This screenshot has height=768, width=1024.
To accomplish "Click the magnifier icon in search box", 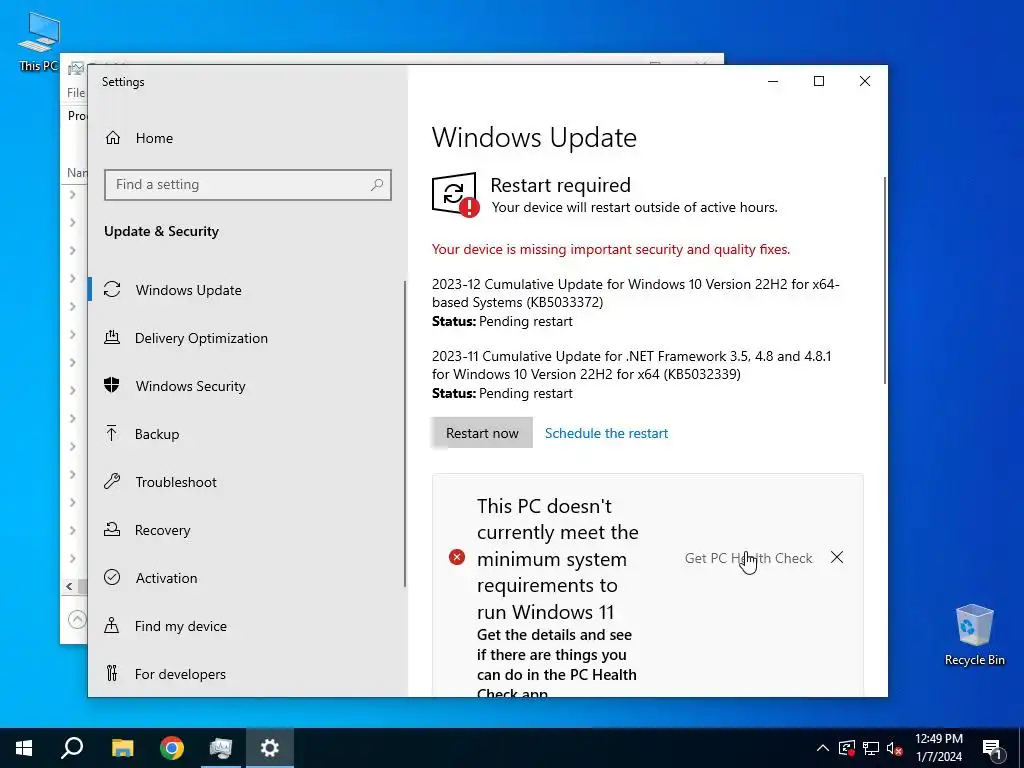I will [377, 185].
